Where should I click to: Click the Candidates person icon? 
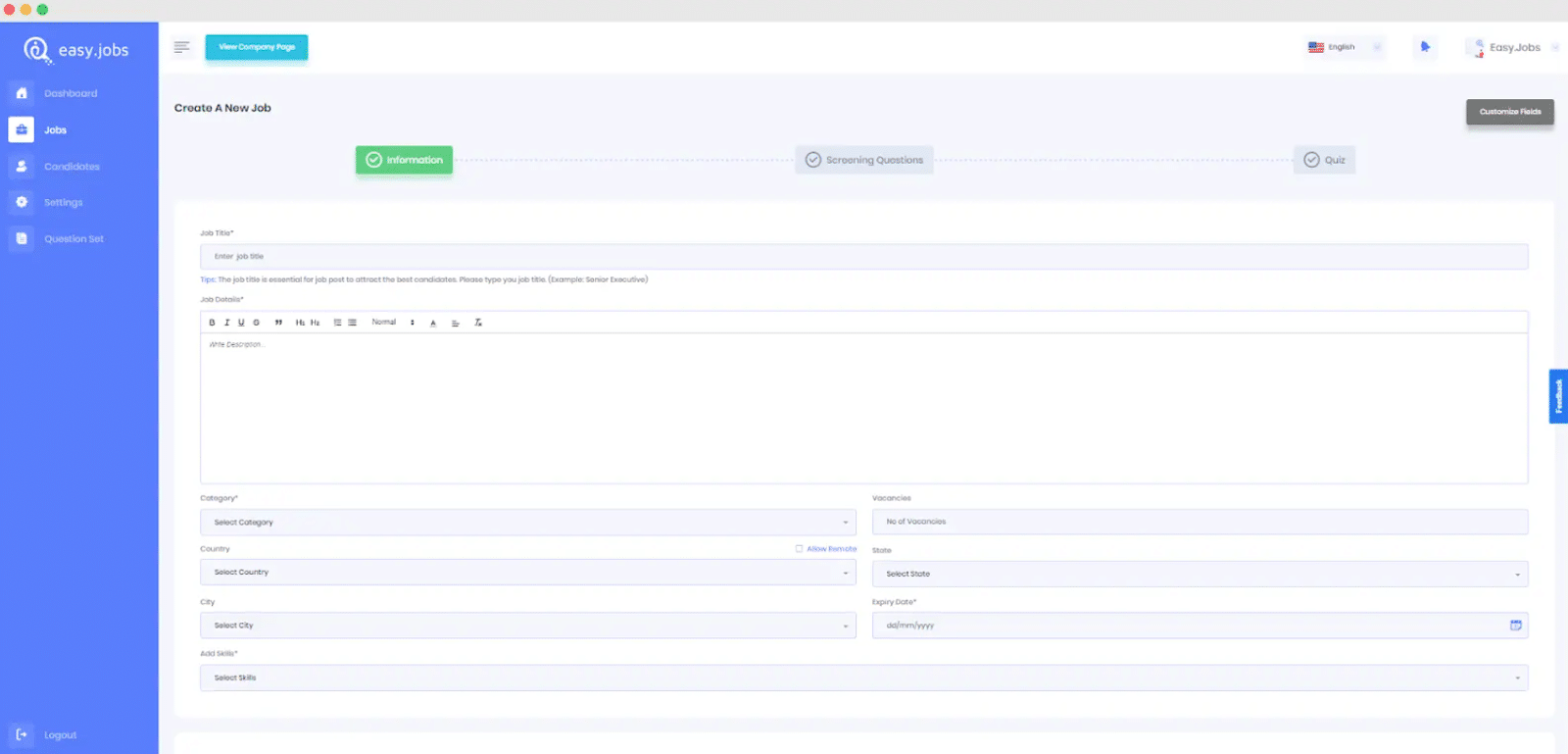point(22,167)
